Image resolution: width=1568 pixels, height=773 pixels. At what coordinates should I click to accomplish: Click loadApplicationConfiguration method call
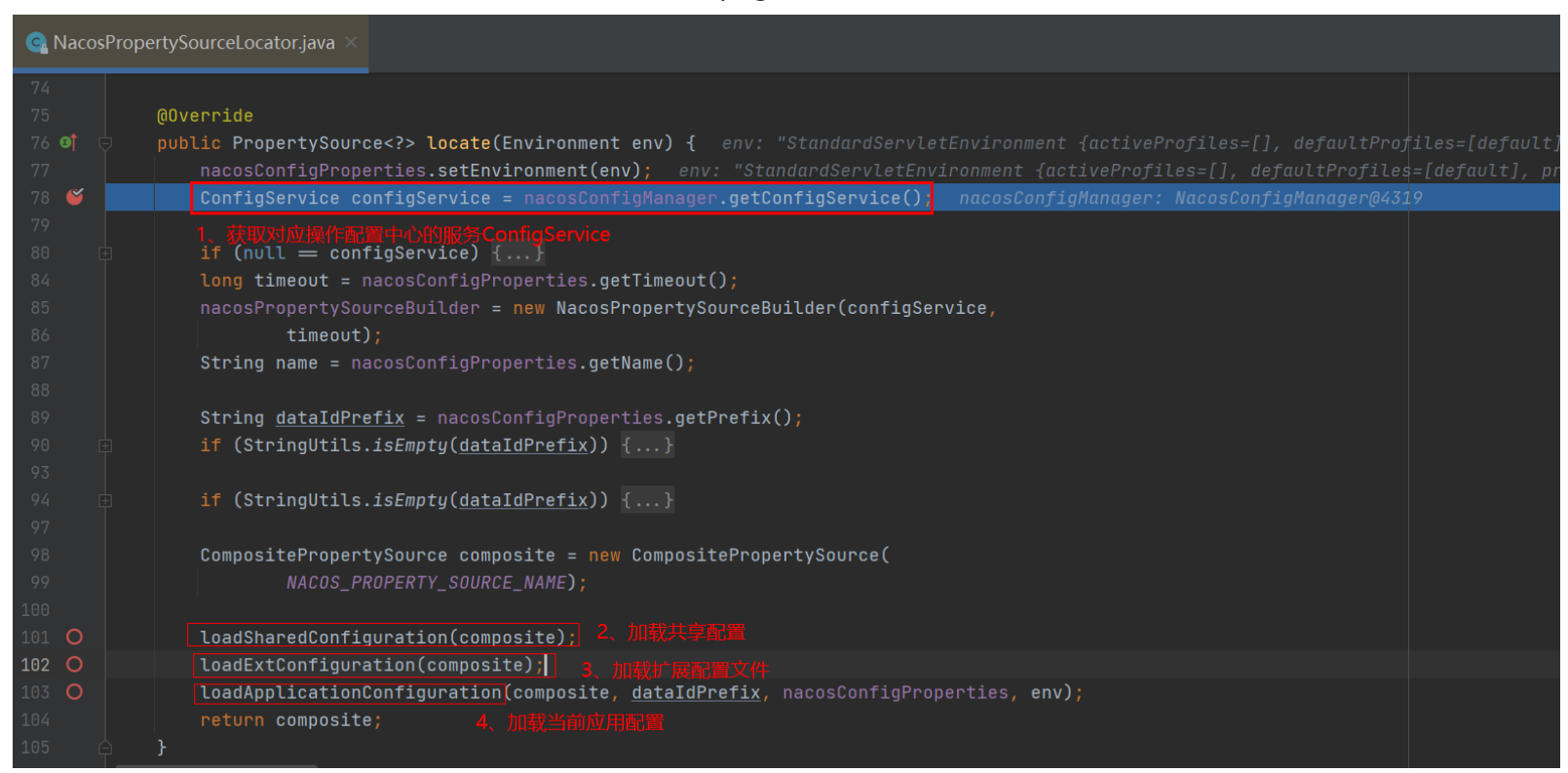coord(351,692)
